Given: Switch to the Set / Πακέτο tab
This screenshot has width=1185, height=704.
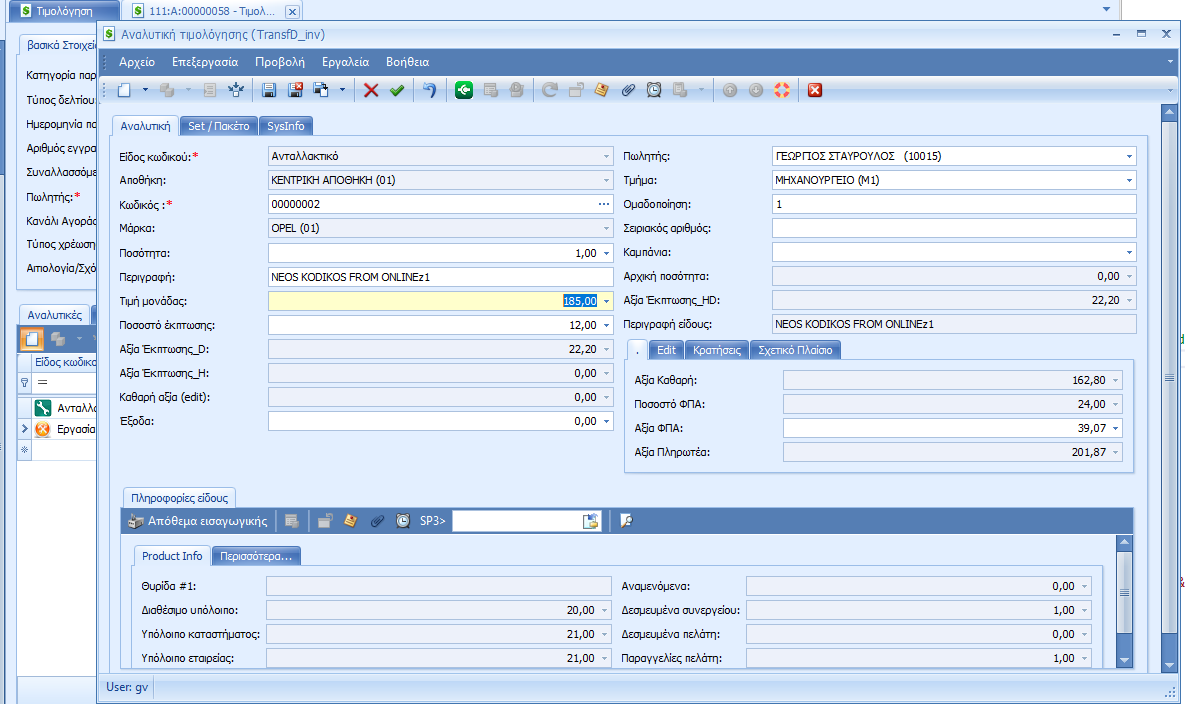Looking at the screenshot, I should [219, 126].
